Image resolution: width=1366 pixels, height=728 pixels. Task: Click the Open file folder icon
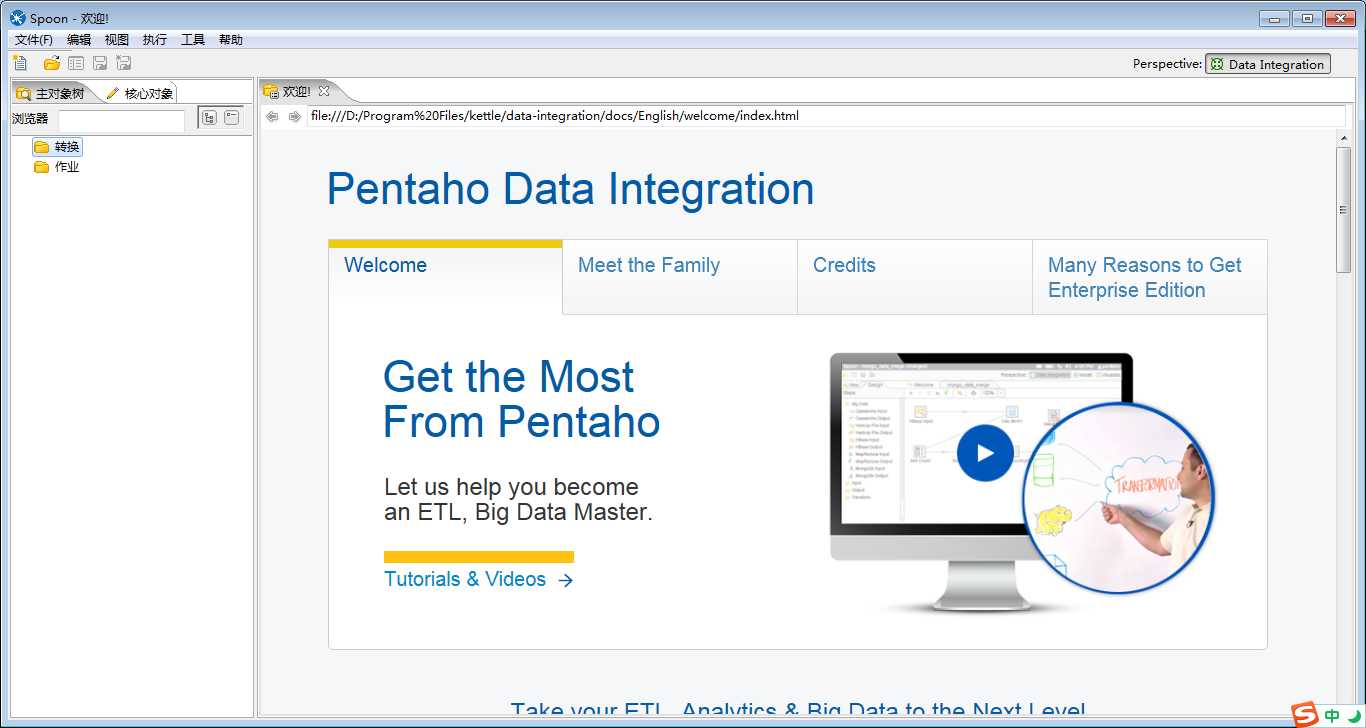click(x=51, y=63)
